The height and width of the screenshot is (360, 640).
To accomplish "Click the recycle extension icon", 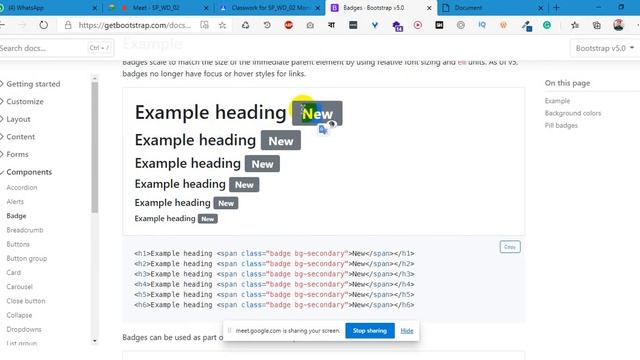I will click(x=245, y=25).
